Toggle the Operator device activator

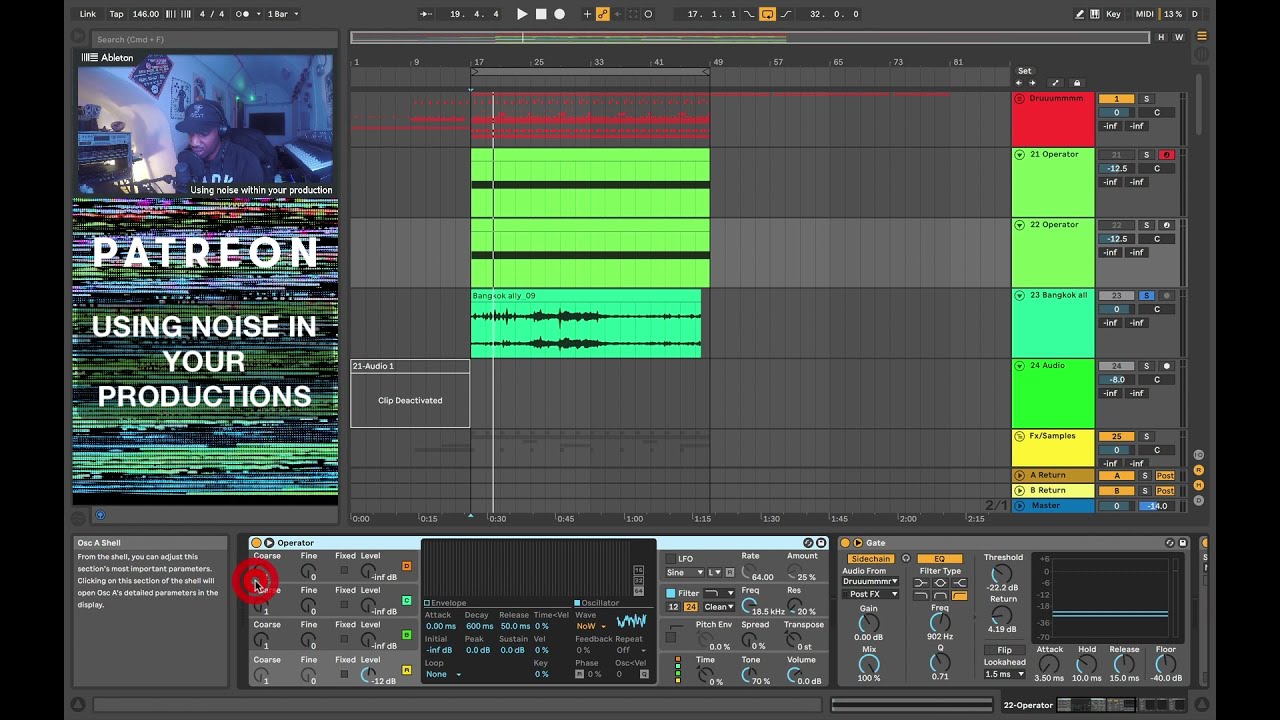pos(256,543)
